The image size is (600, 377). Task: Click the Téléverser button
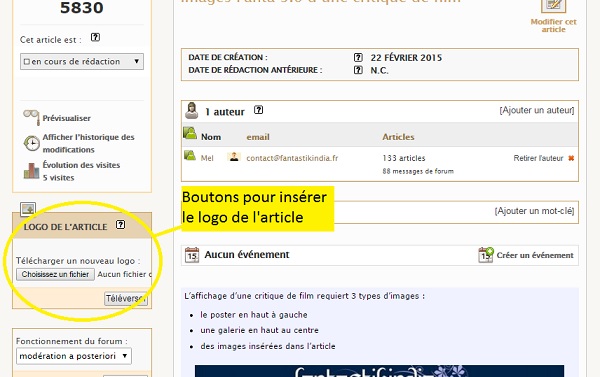pos(126,299)
